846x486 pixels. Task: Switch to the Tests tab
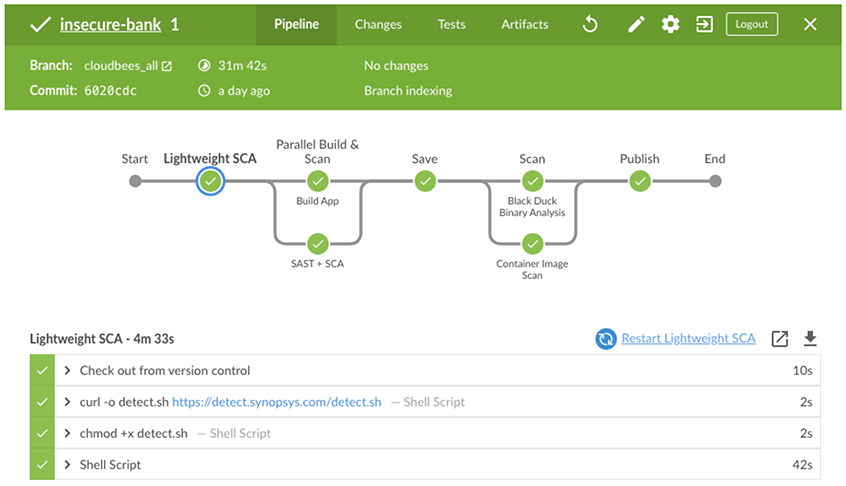(451, 24)
